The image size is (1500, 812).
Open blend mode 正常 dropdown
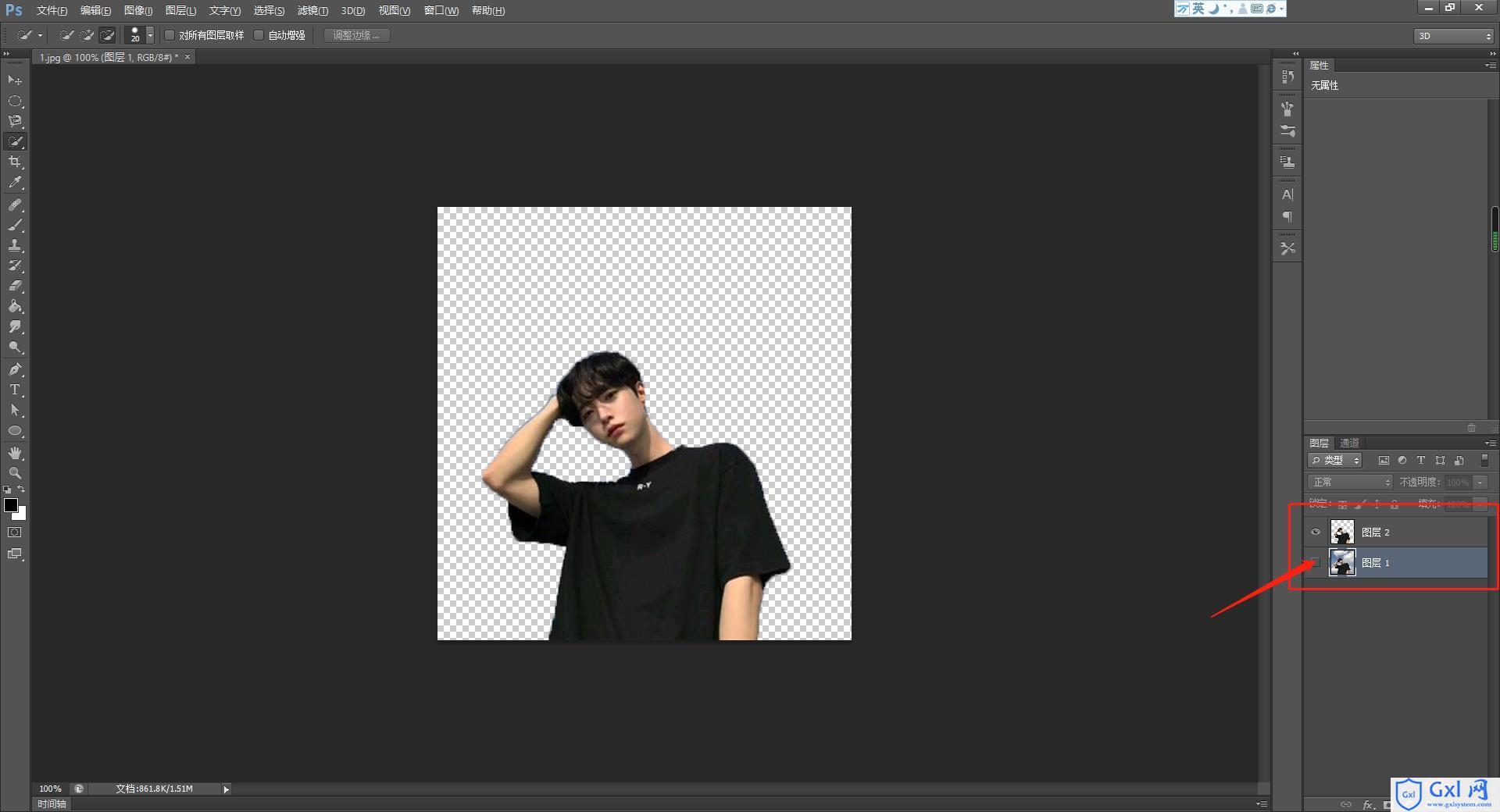click(1350, 483)
